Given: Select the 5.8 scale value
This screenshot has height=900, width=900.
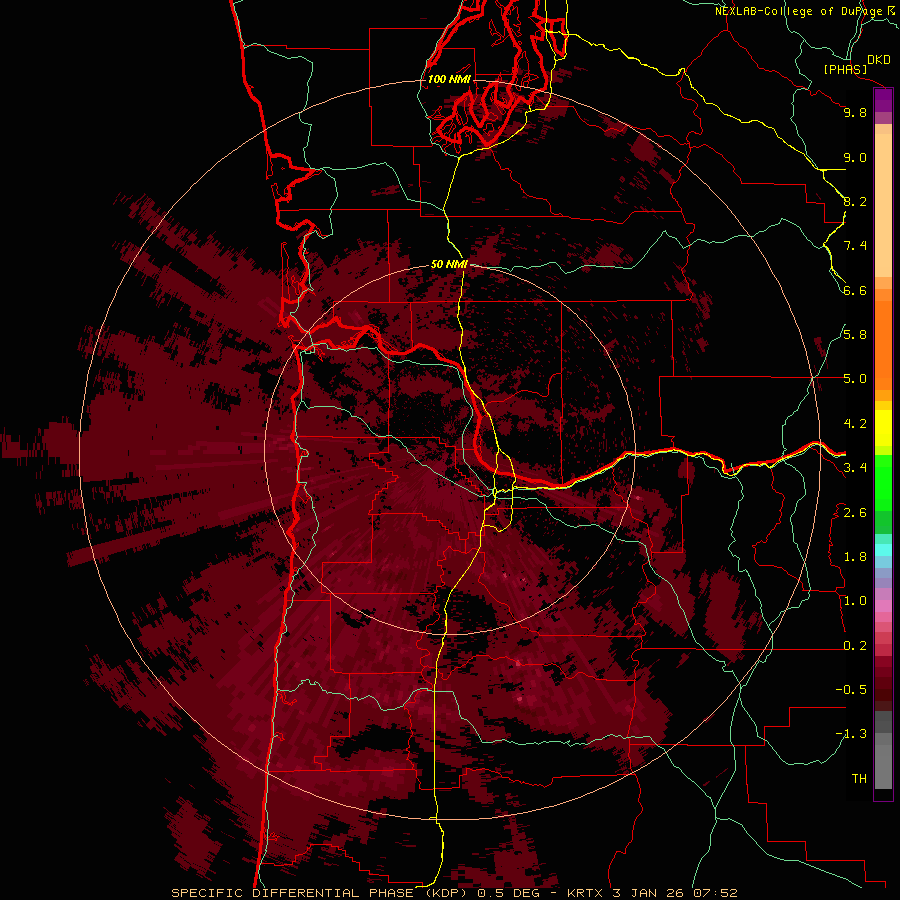Looking at the screenshot, I should click(x=855, y=335).
